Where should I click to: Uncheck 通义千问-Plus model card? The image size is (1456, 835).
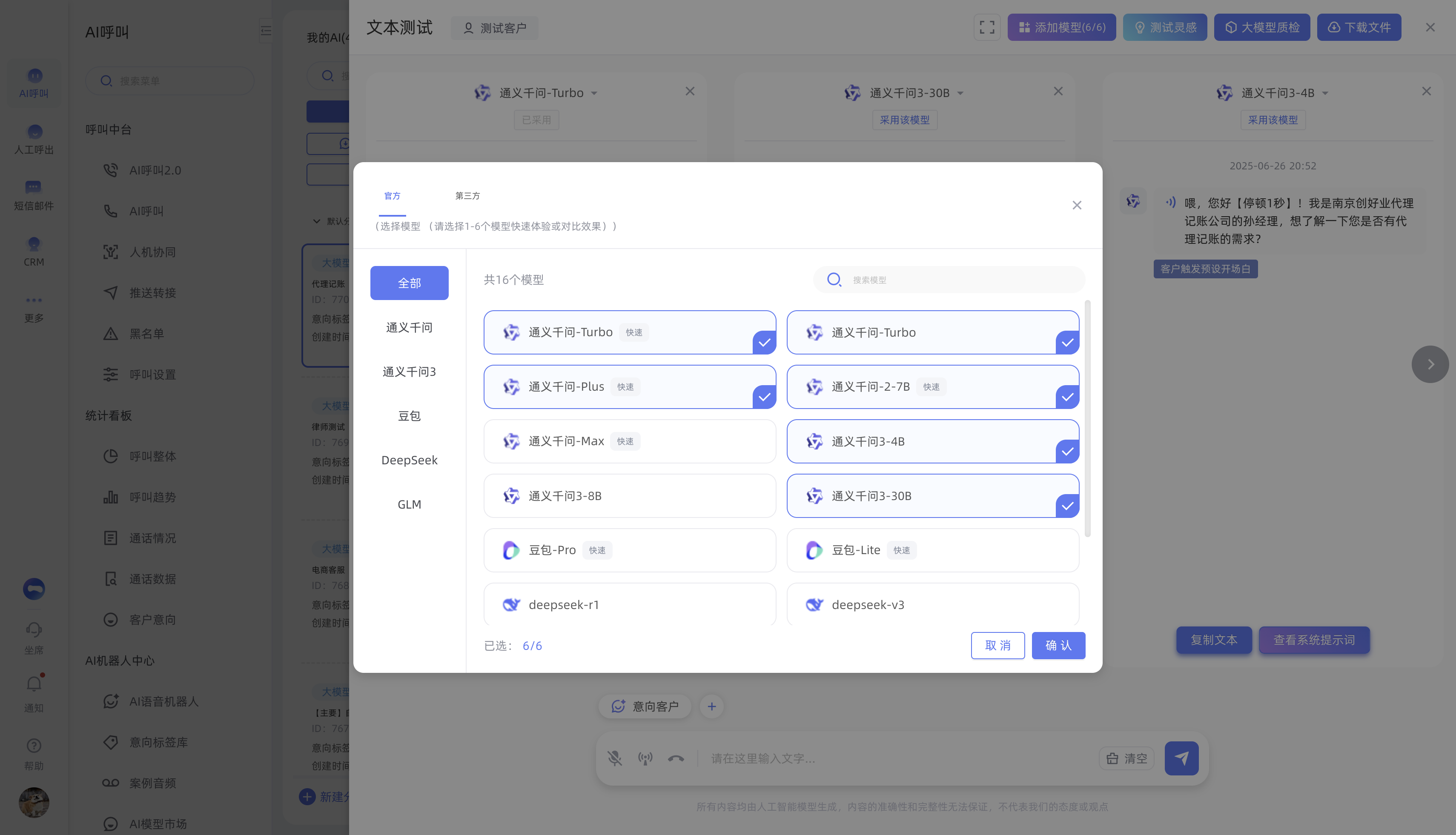tap(629, 386)
